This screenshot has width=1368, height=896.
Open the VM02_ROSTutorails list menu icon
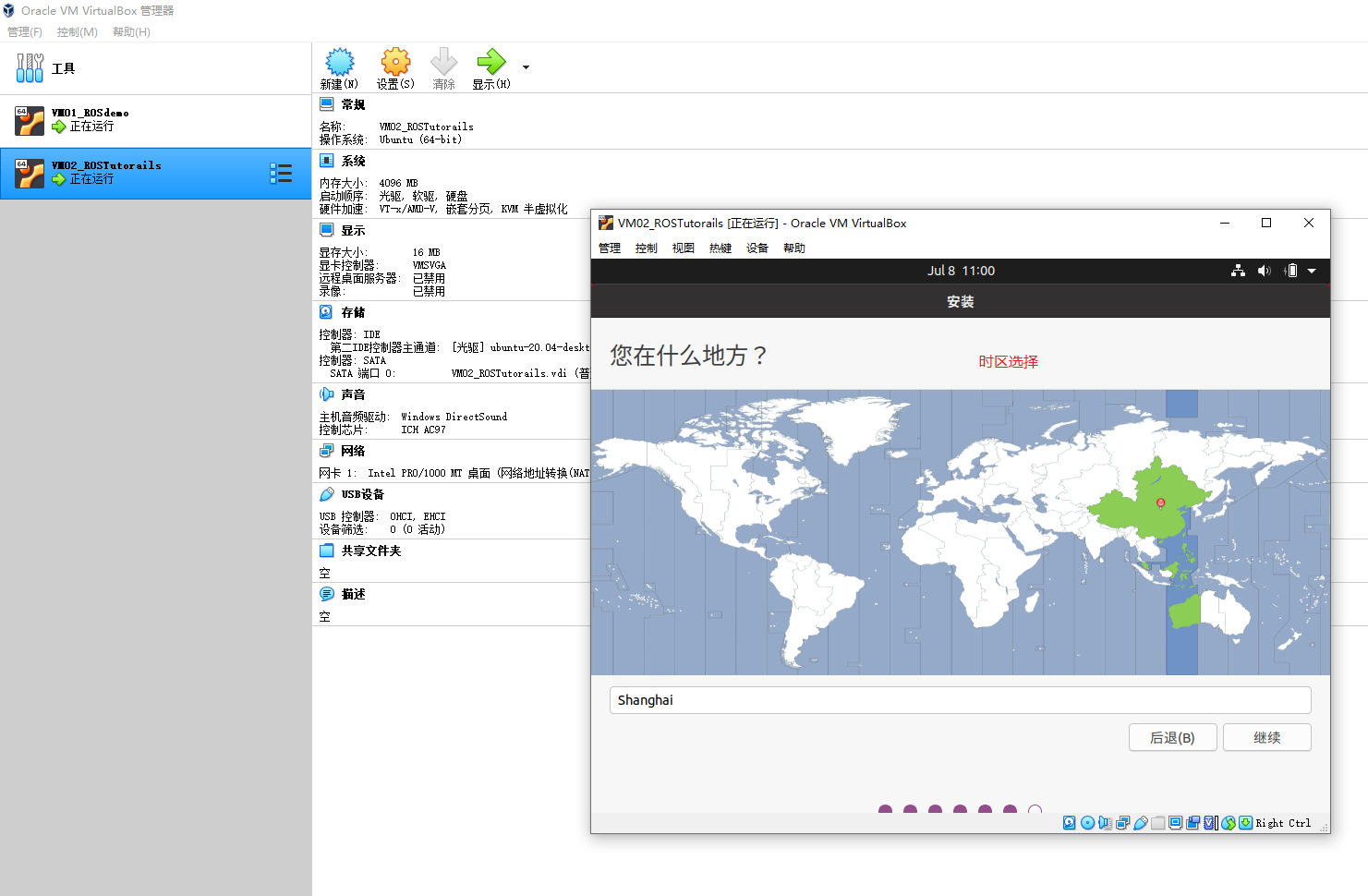pyautogui.click(x=282, y=173)
